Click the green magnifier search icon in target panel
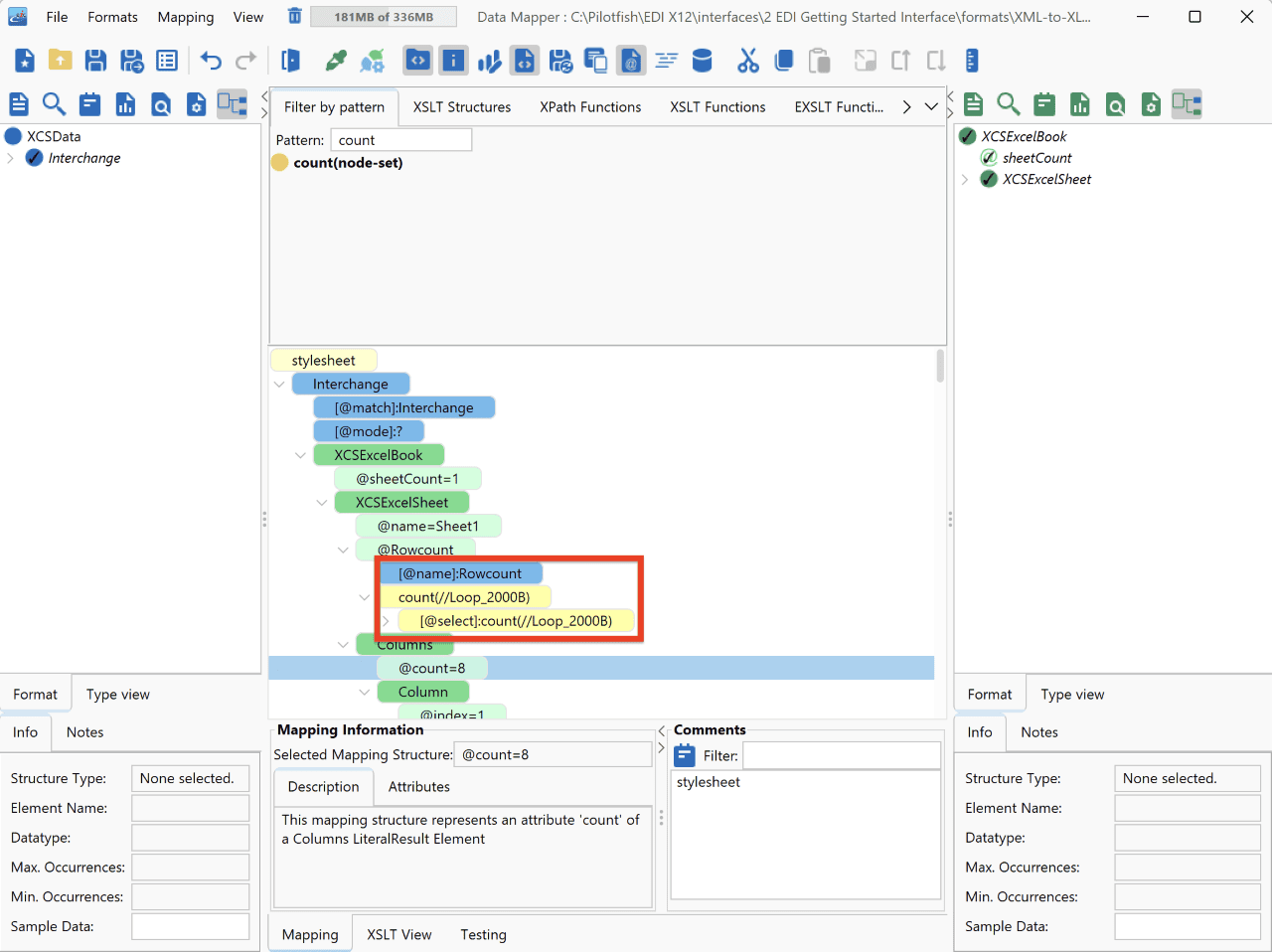Viewport: 1272px width, 952px height. [1009, 103]
